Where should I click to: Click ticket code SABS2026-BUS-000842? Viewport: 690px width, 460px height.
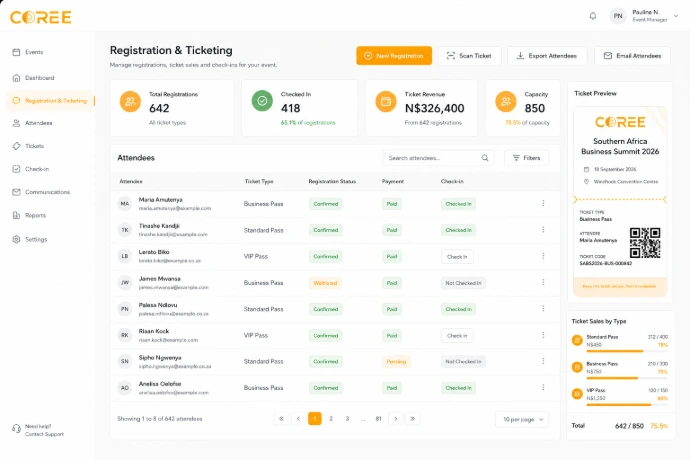[606, 263]
